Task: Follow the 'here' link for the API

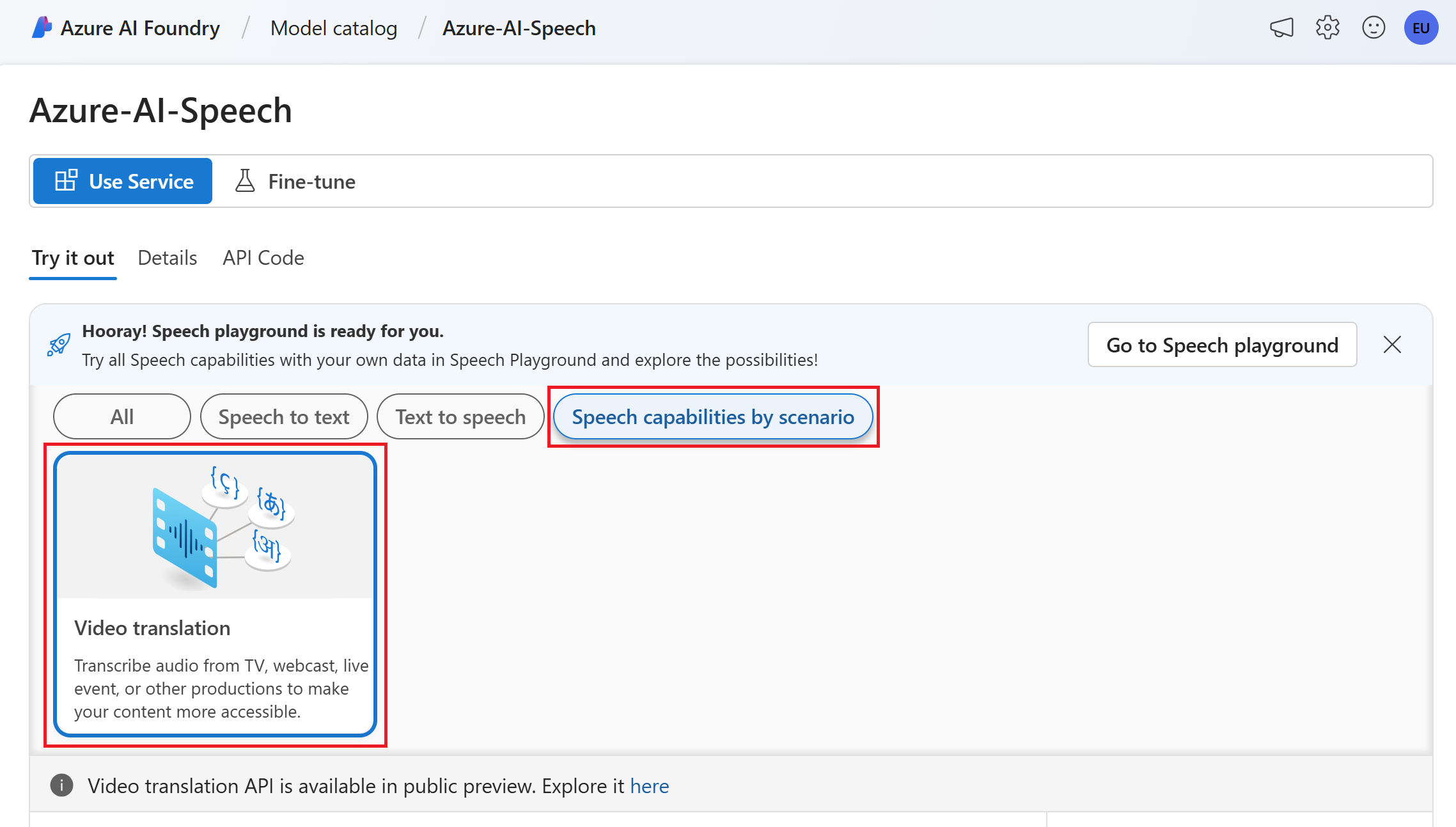Action: (649, 785)
